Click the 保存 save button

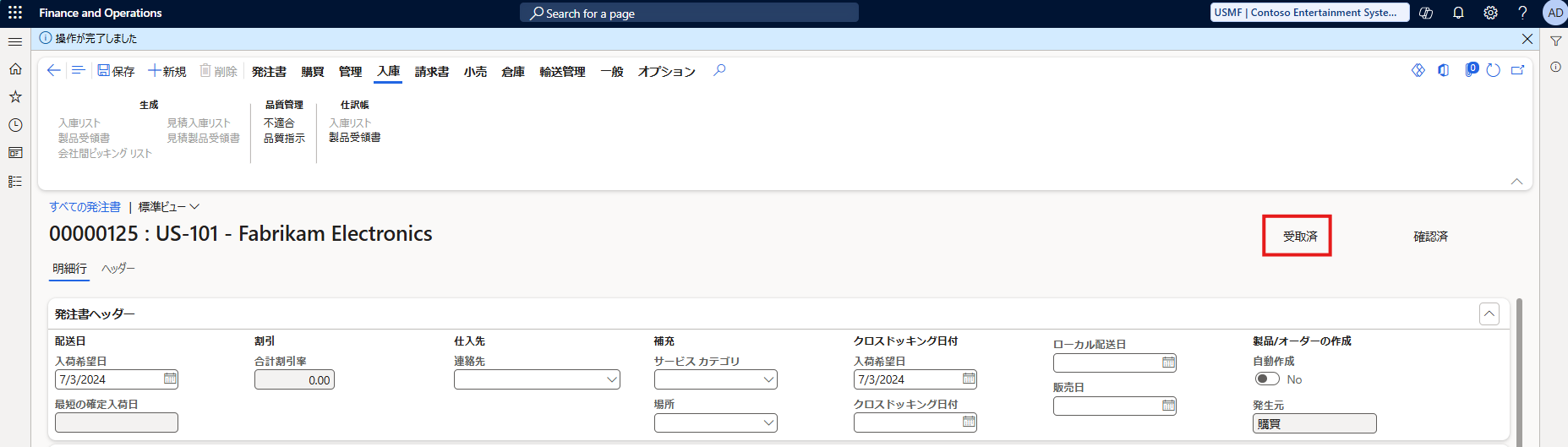click(116, 72)
